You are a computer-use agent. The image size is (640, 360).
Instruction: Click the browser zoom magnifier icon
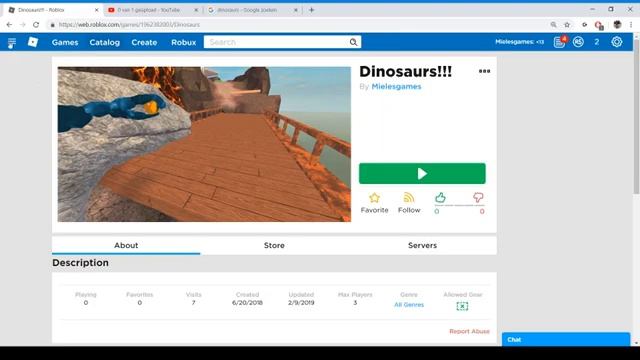click(x=553, y=25)
